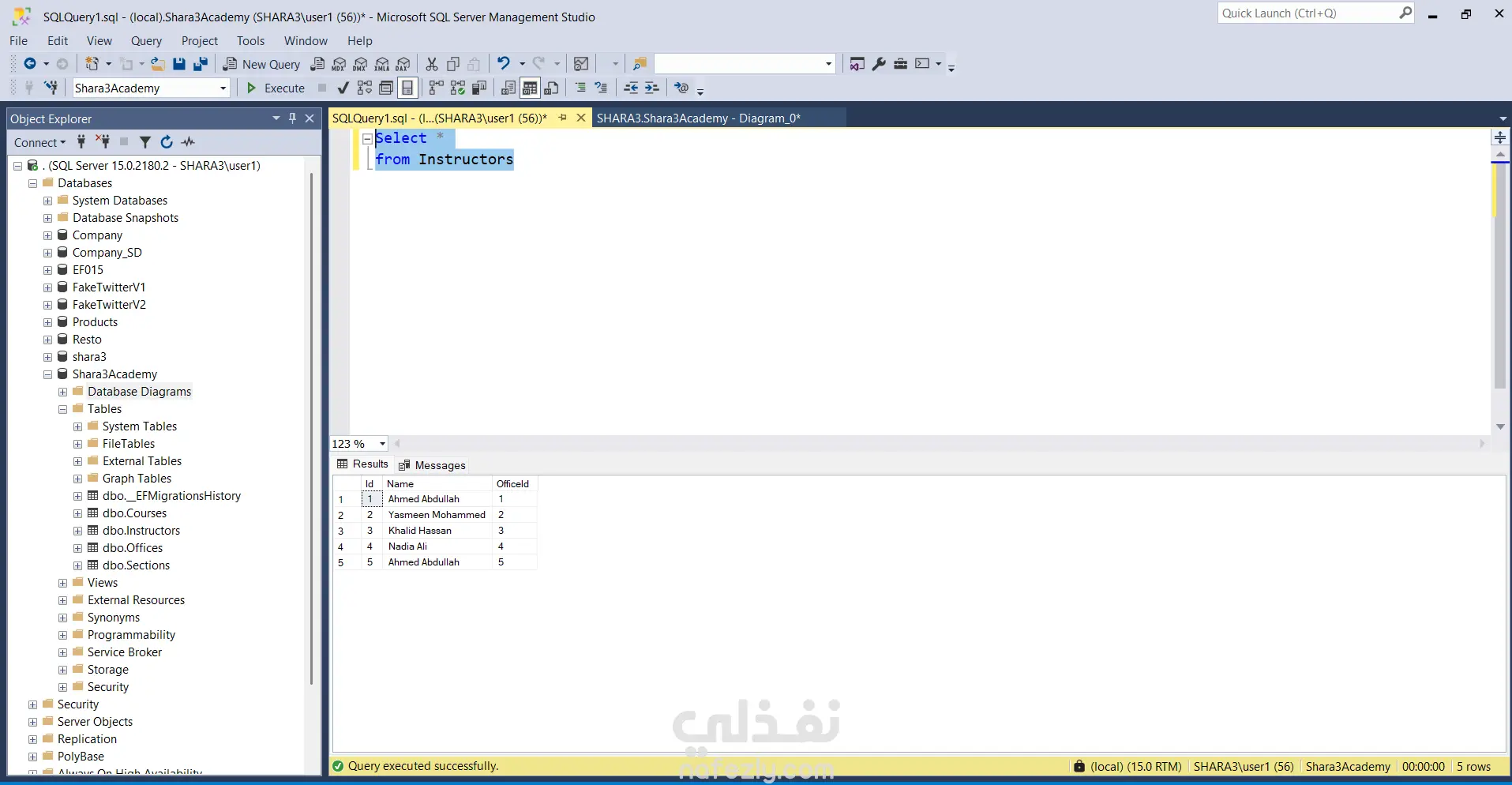Disconnect the server in Object Explorer
The image size is (1512, 785).
pyautogui.click(x=103, y=142)
